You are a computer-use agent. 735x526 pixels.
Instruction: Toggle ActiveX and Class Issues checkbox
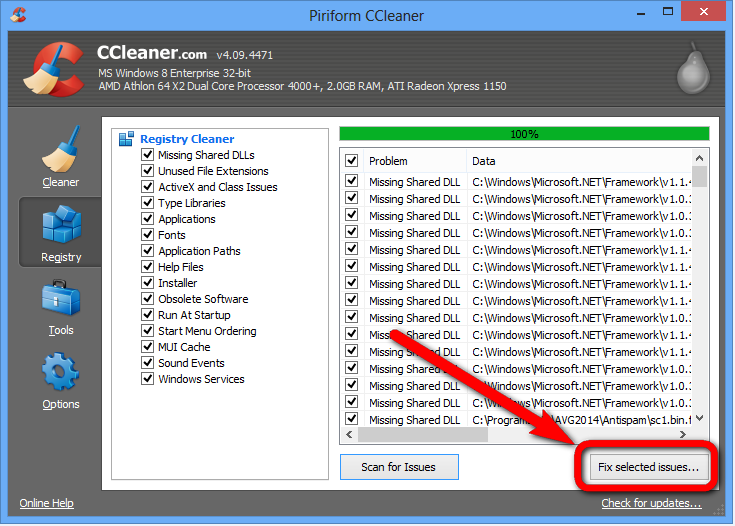(x=148, y=186)
